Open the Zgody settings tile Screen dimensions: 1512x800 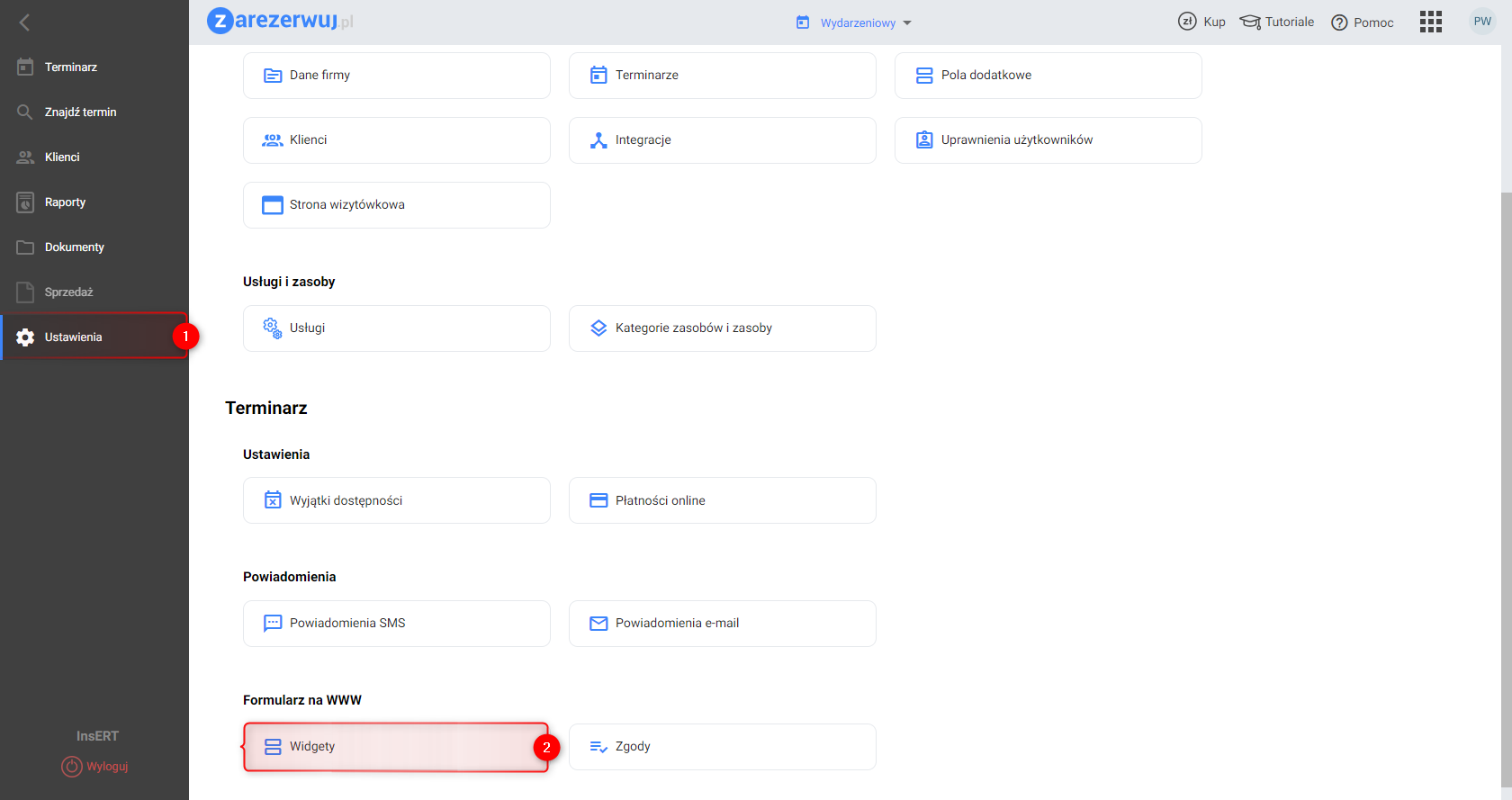coord(722,747)
